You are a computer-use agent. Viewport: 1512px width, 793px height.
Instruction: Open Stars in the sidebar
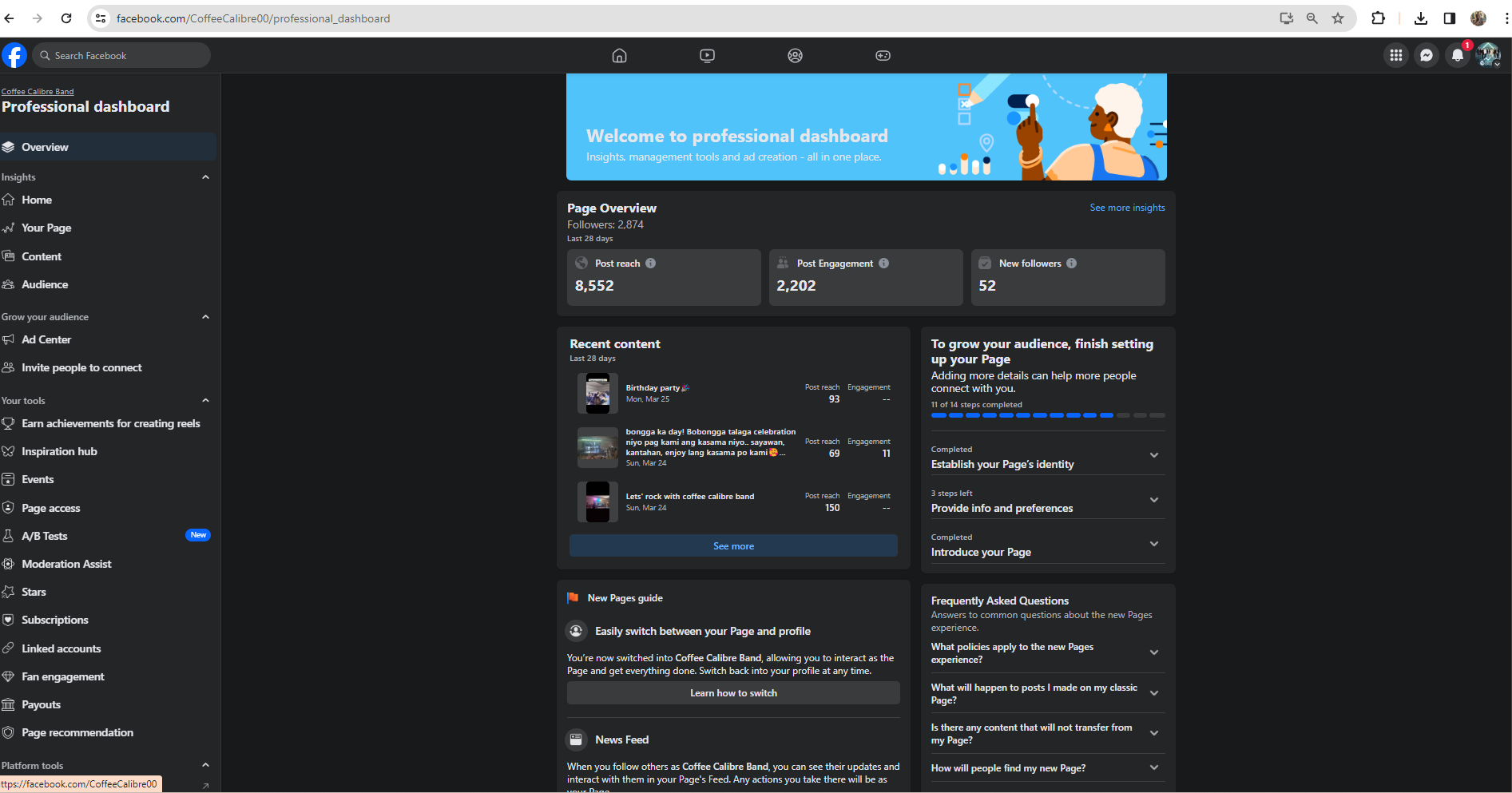pos(108,592)
